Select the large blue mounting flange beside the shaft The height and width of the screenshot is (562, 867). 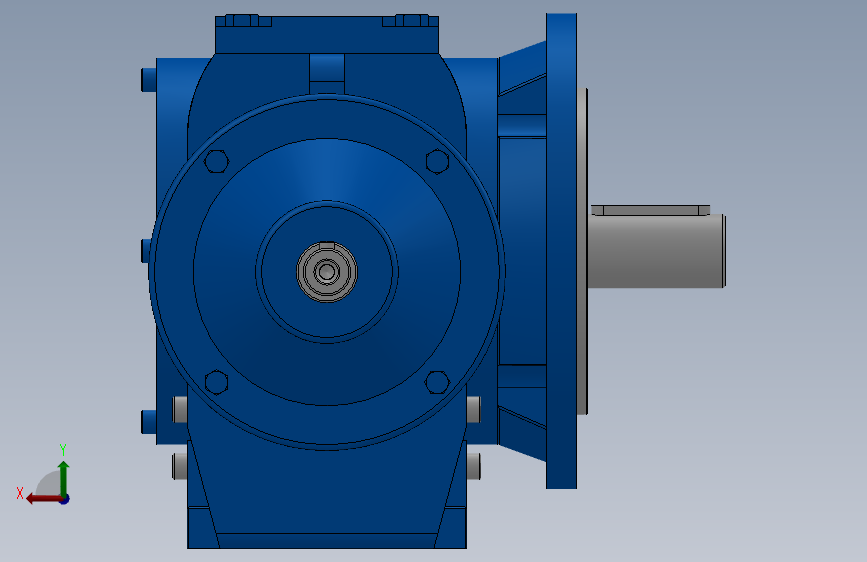coord(561,251)
